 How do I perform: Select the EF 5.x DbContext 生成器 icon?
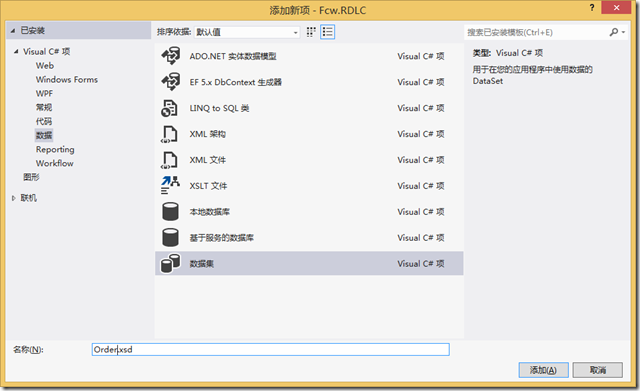(x=171, y=82)
